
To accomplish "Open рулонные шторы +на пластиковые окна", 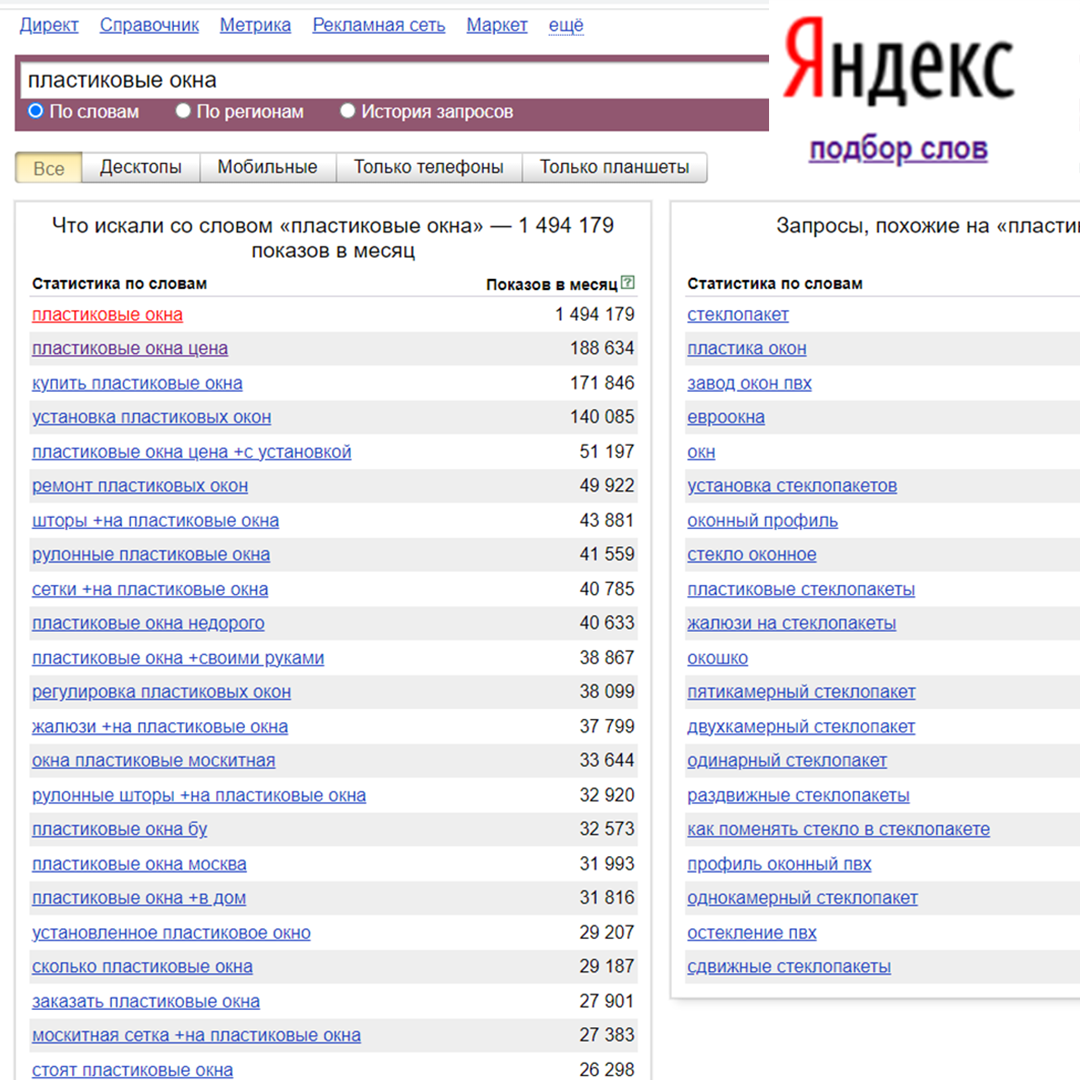I will [x=199, y=796].
